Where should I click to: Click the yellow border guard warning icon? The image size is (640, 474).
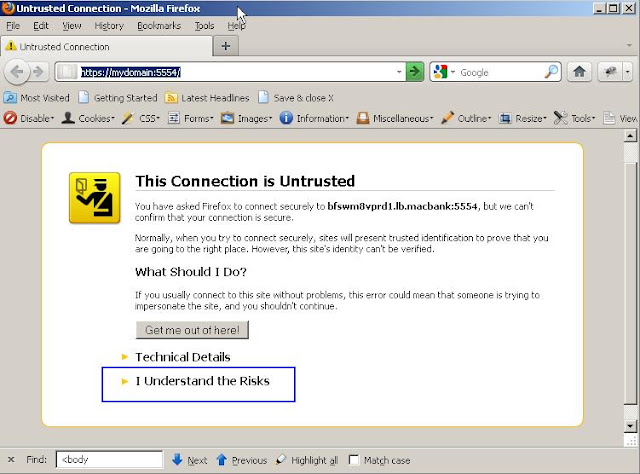pyautogui.click(x=94, y=198)
